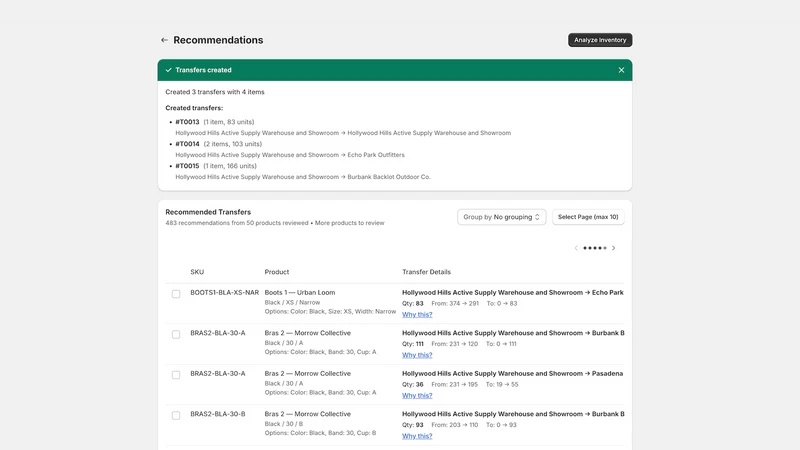
Task: Click the Recommendations page title
Action: [x=218, y=40]
